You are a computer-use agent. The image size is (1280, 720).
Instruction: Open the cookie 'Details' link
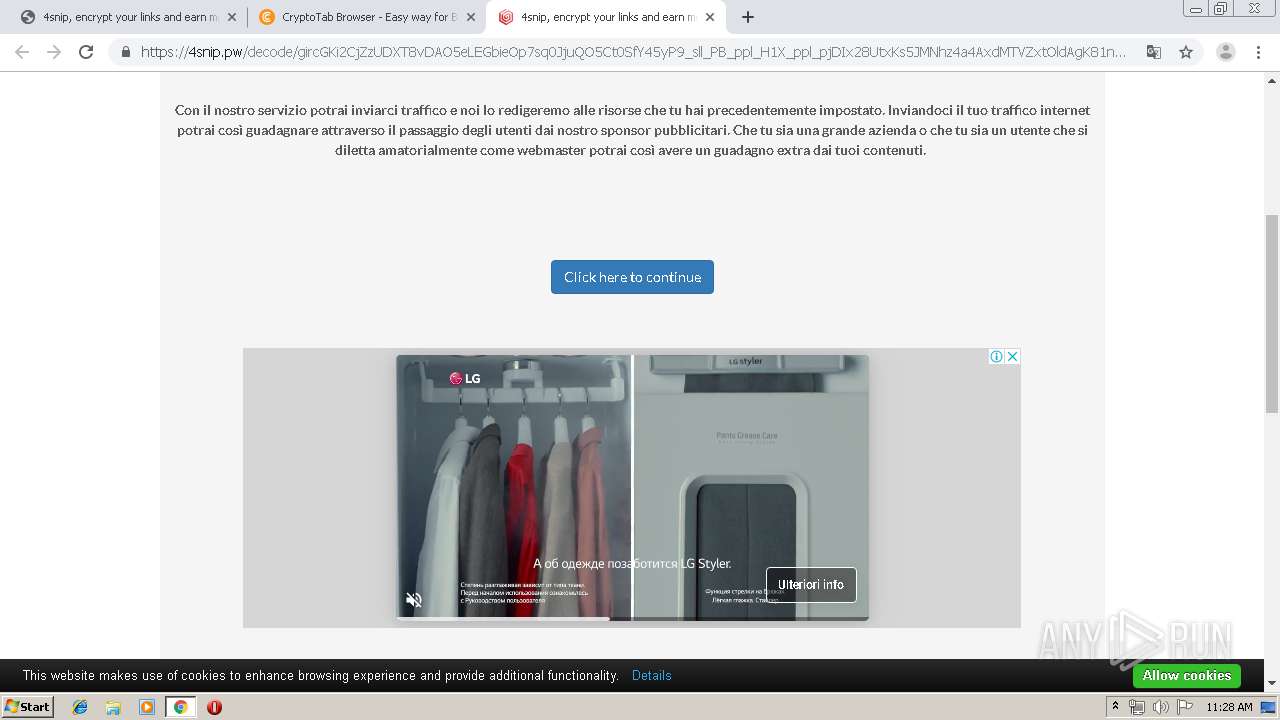click(x=651, y=676)
